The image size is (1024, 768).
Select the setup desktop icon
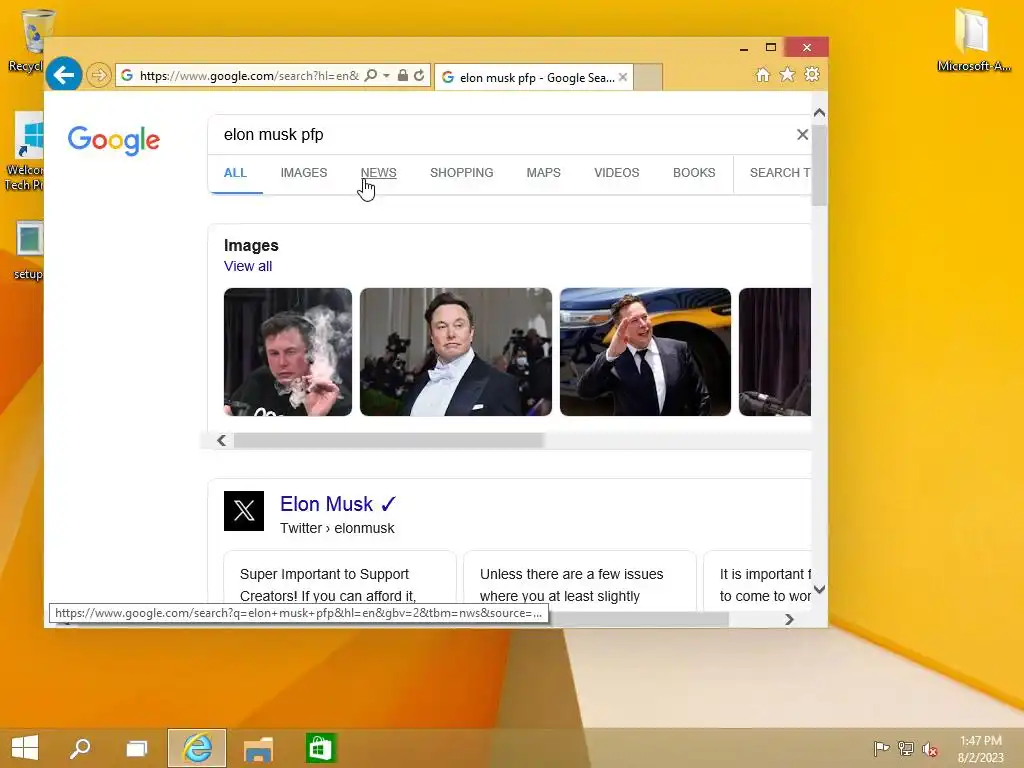click(27, 251)
